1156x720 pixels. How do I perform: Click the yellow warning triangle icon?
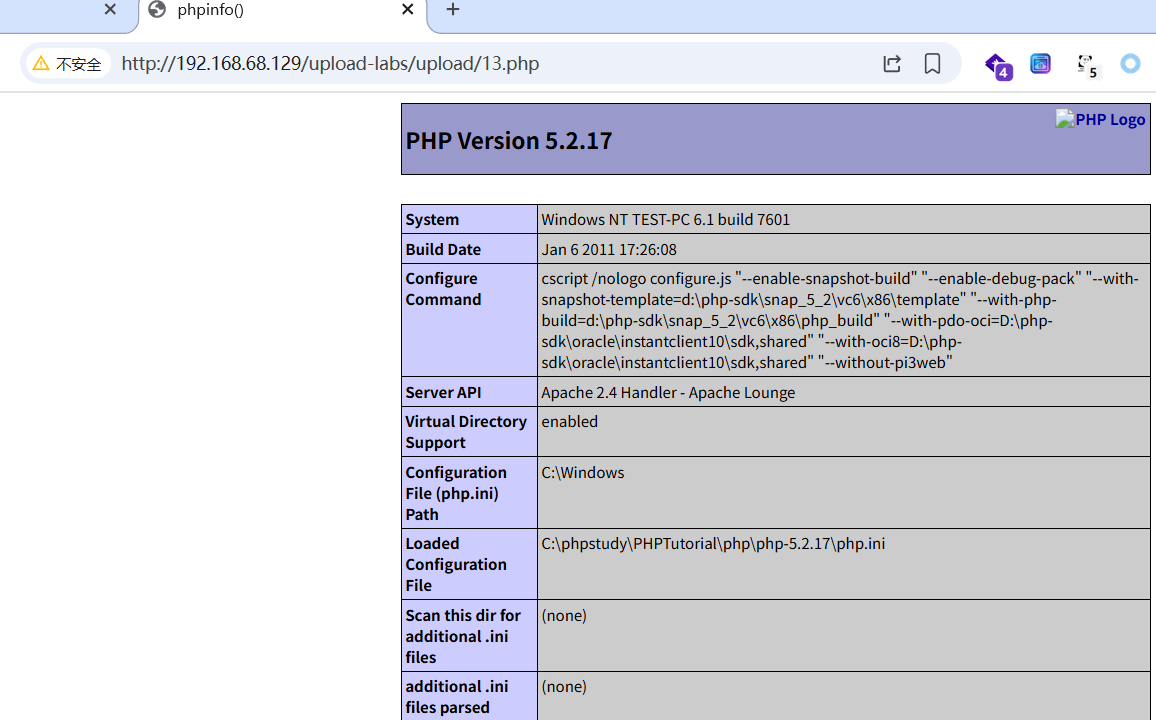[x=41, y=63]
